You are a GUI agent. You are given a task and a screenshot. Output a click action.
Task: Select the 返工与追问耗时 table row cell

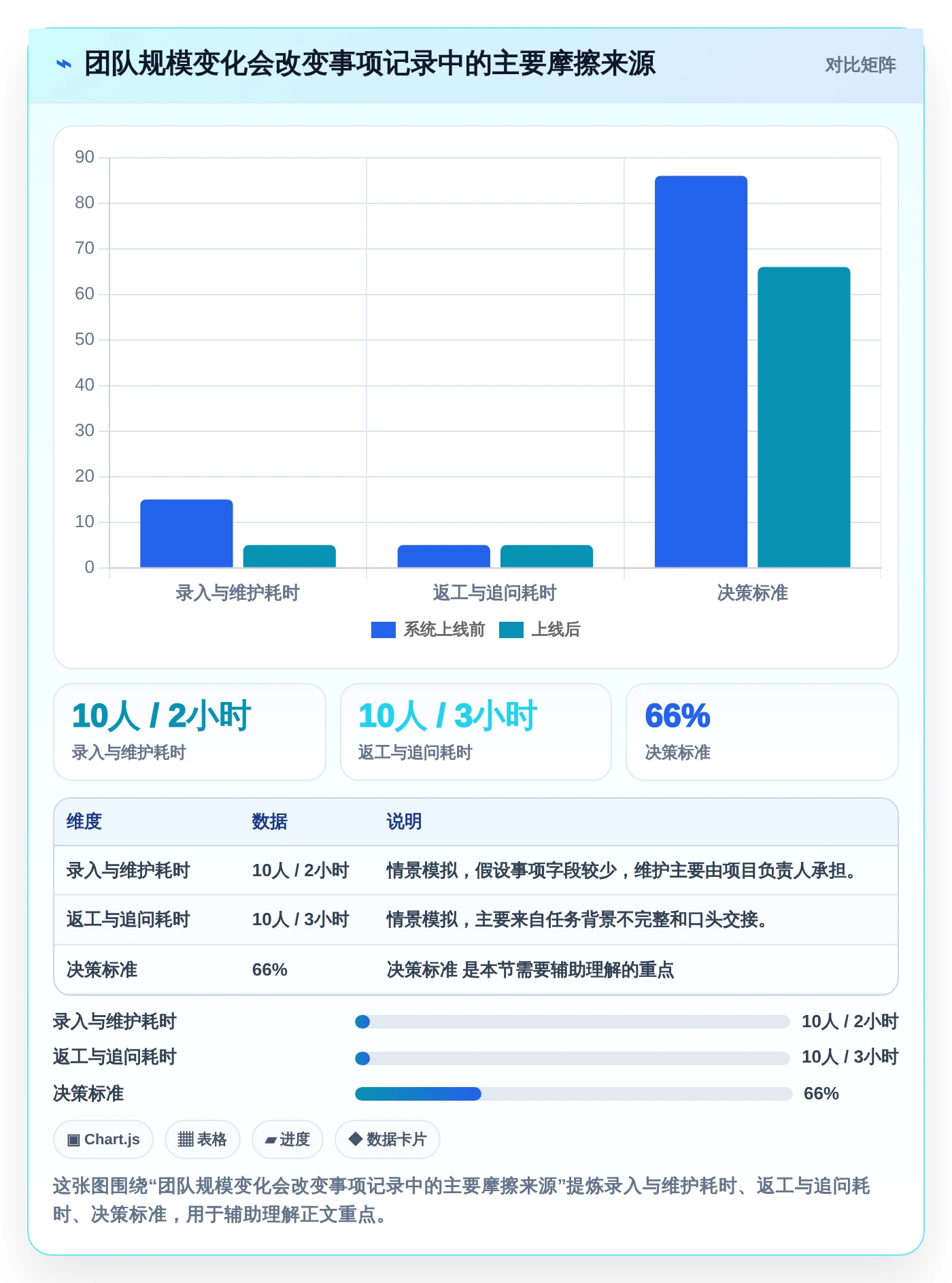click(129, 920)
